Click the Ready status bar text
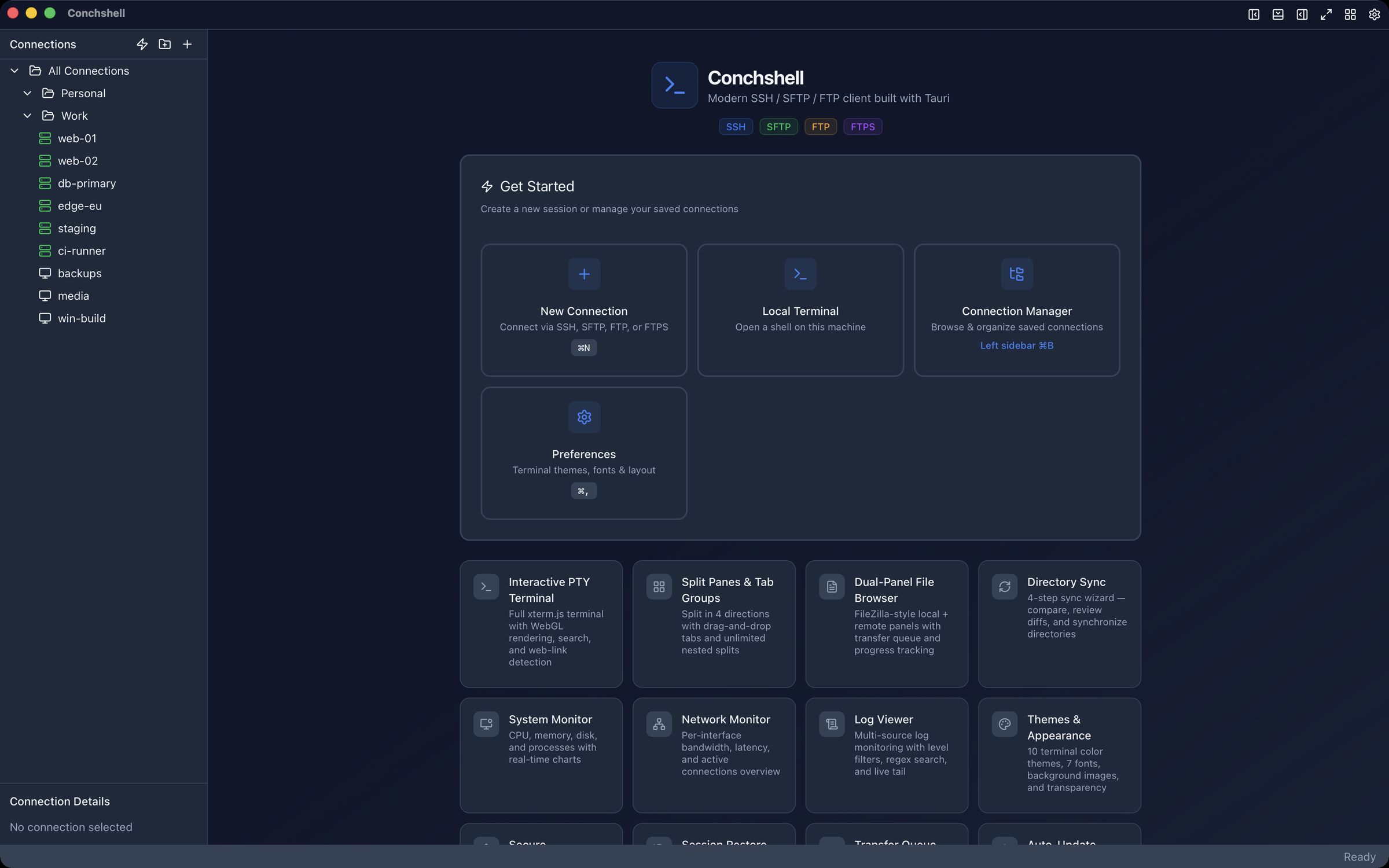1389x868 pixels. click(1359, 857)
